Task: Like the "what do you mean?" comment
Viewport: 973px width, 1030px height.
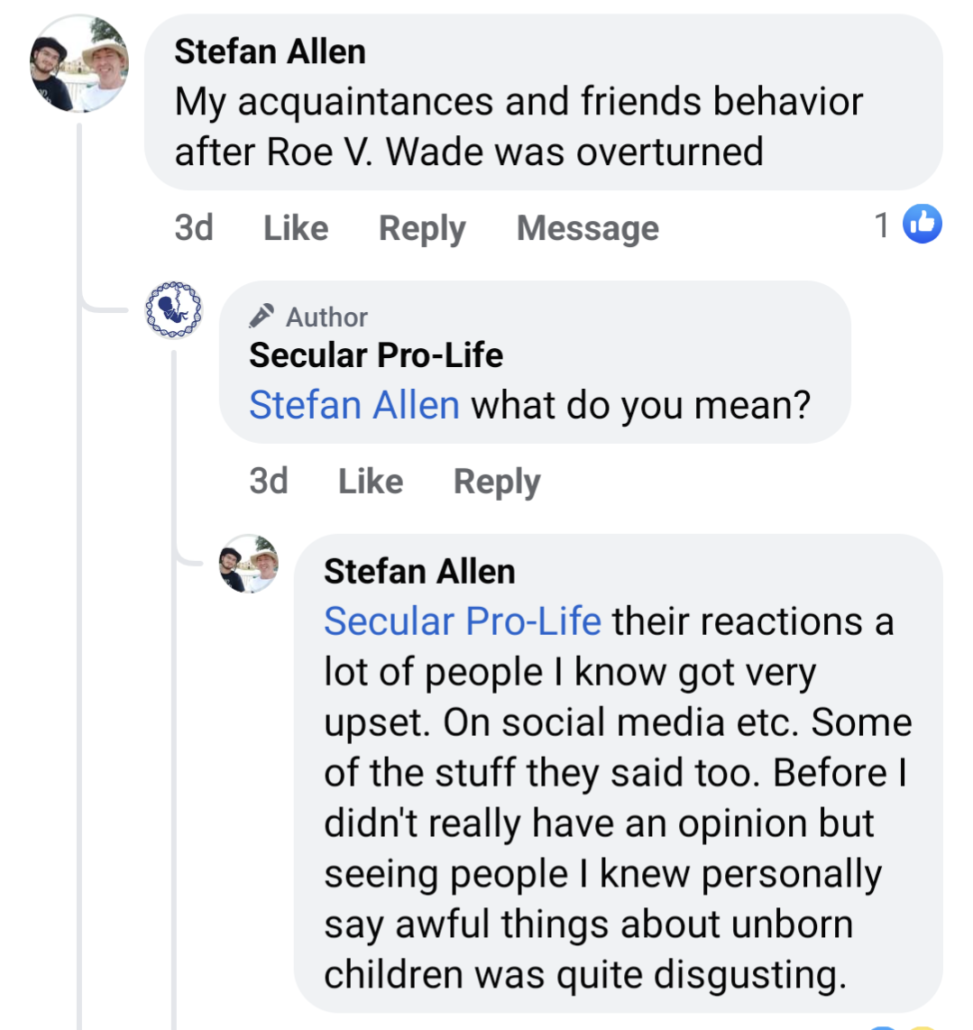Action: point(370,481)
